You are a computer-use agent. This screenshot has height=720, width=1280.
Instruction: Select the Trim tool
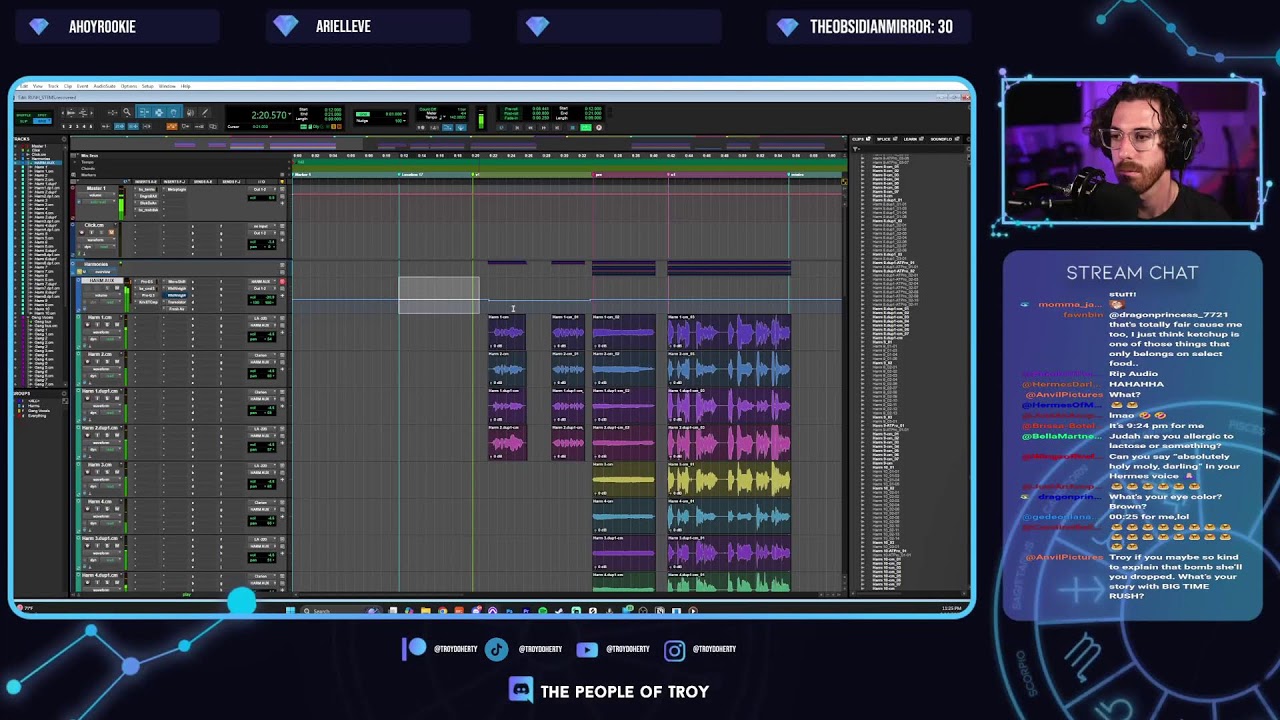(x=144, y=113)
